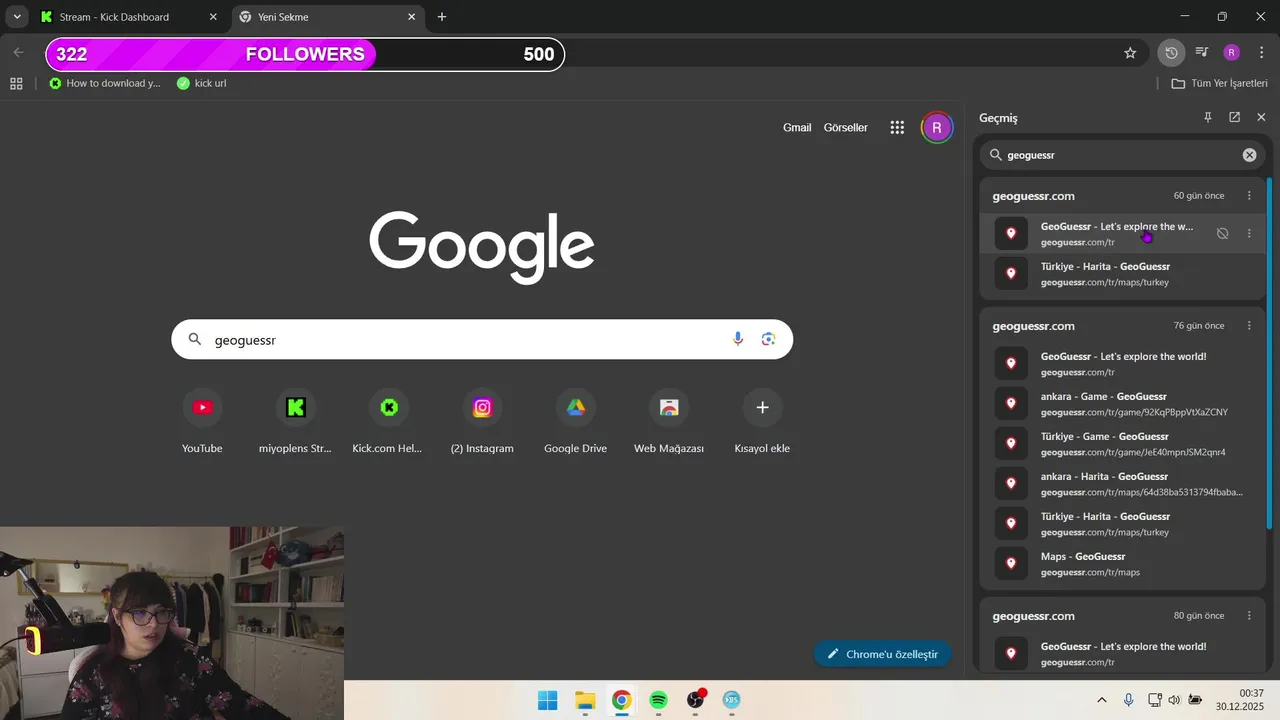Open 'Maps - GeoGuessr' history entry
1280x720 pixels.
pyautogui.click(x=1122, y=564)
